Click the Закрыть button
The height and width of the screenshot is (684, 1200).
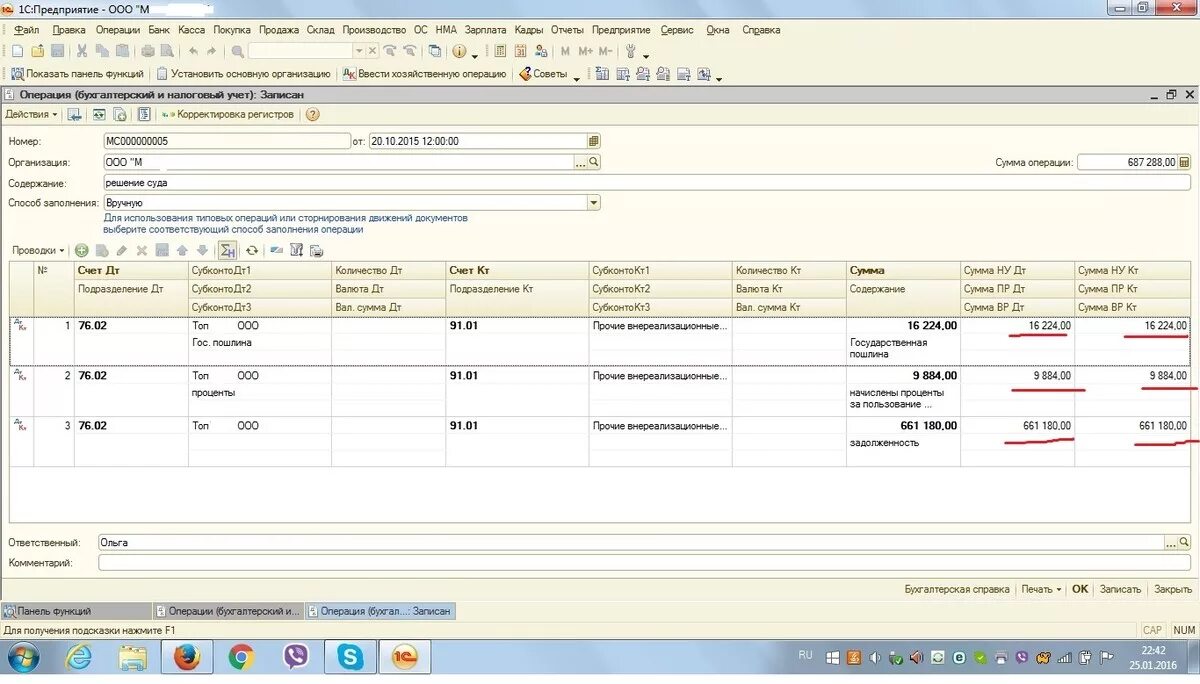pyautogui.click(x=1172, y=589)
